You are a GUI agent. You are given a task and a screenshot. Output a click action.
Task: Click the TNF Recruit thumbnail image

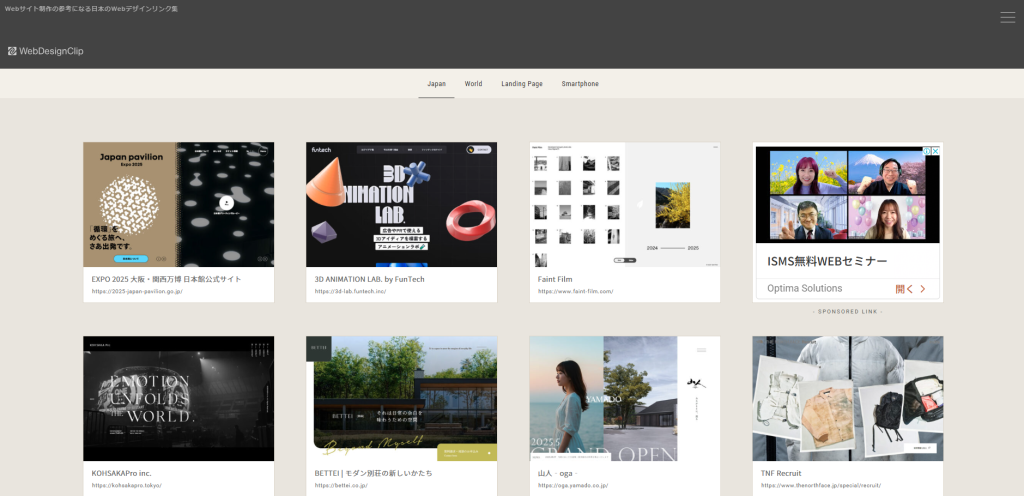(847, 398)
